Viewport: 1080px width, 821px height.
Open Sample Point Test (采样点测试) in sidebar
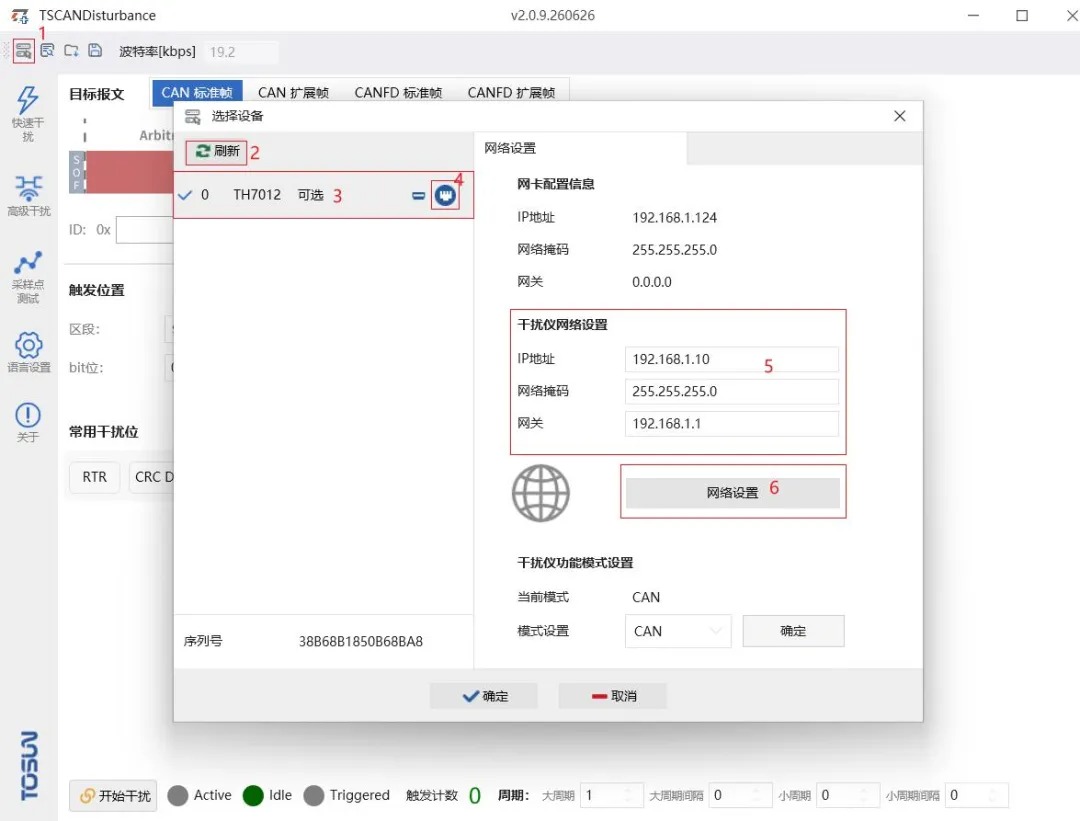28,277
